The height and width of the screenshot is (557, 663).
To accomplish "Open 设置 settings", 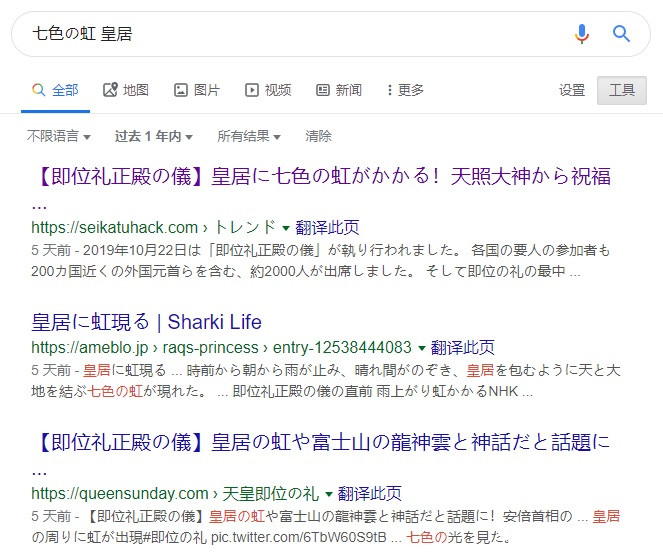I will [572, 90].
